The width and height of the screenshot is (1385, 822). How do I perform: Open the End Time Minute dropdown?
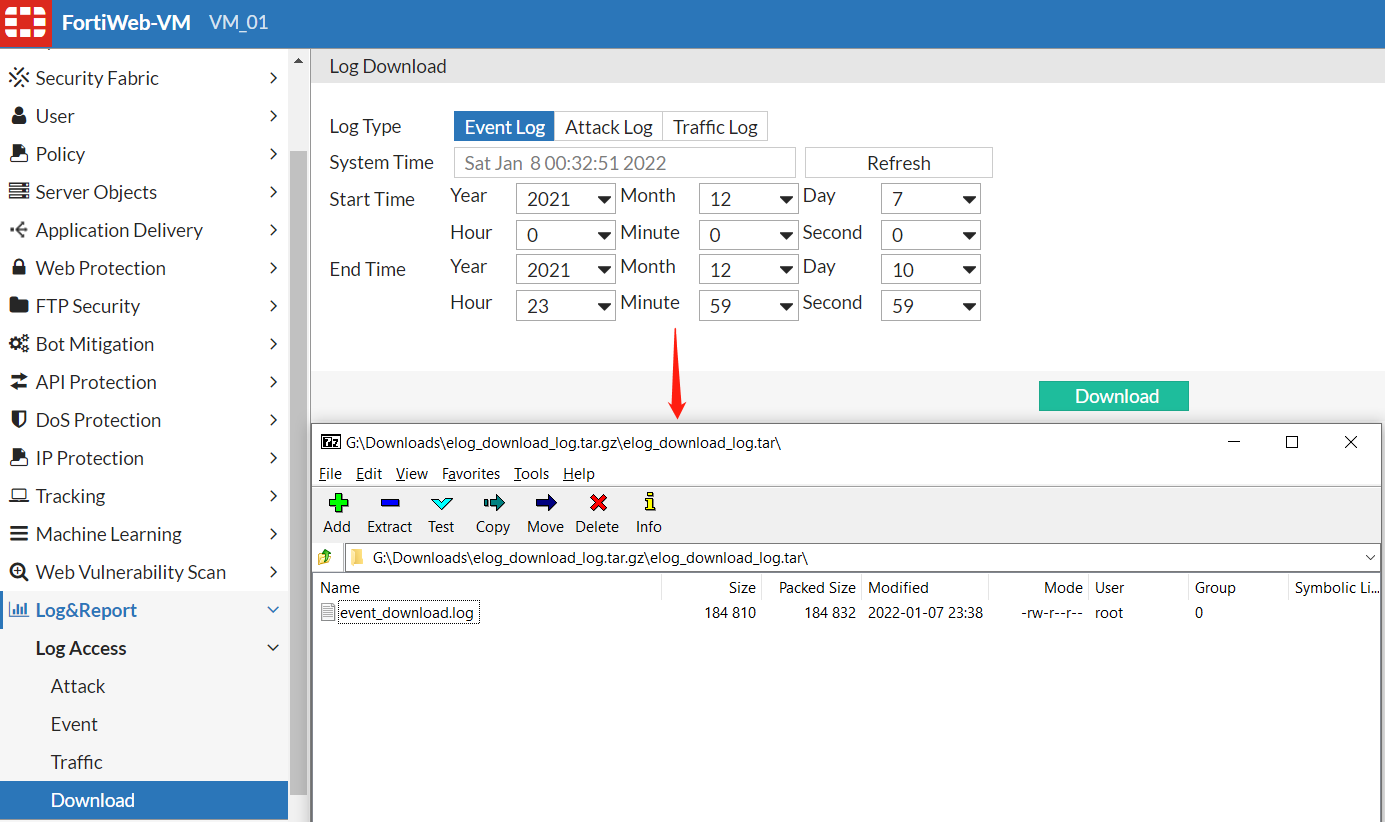pyautogui.click(x=748, y=306)
